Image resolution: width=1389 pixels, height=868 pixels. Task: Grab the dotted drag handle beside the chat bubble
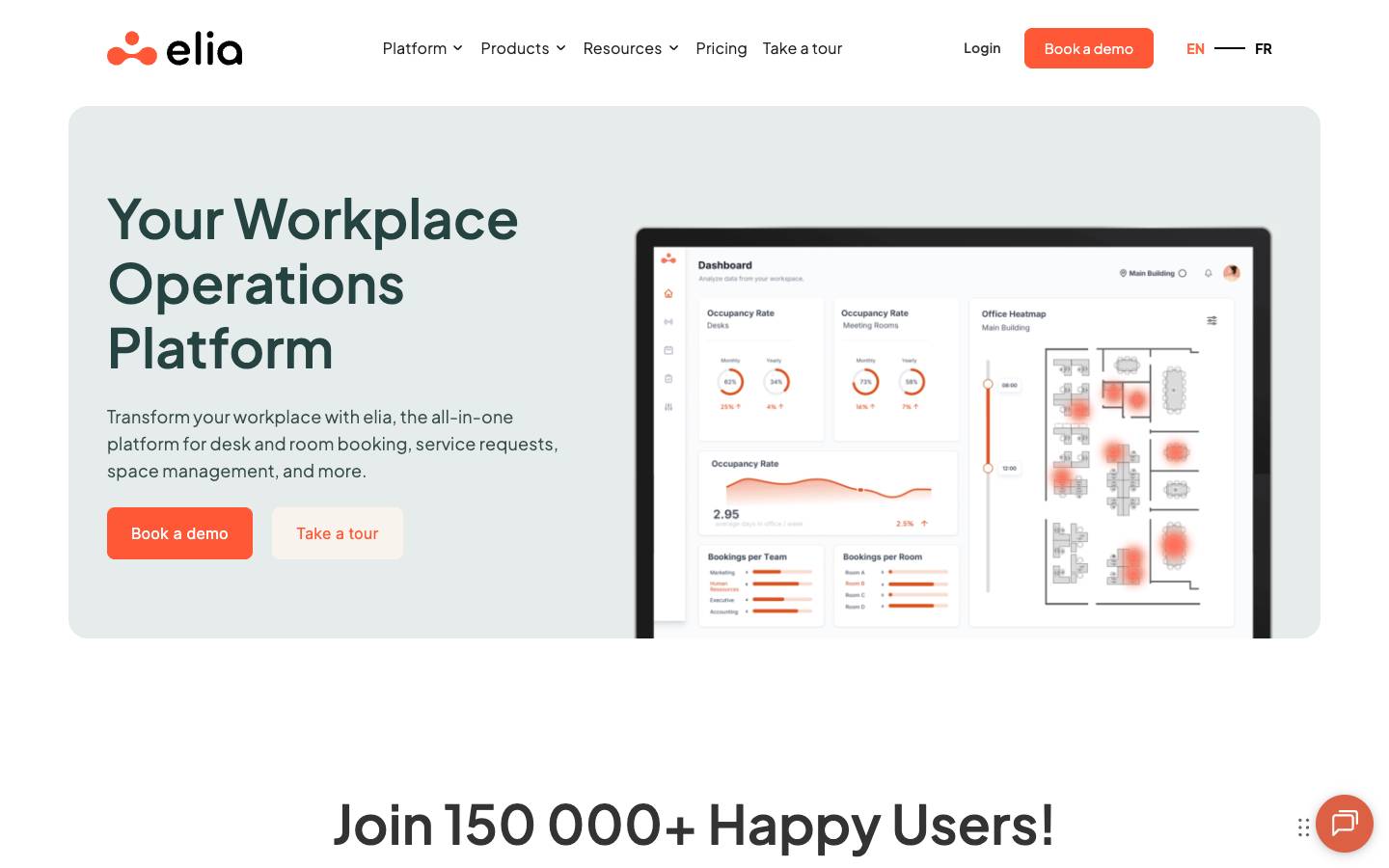click(1303, 827)
